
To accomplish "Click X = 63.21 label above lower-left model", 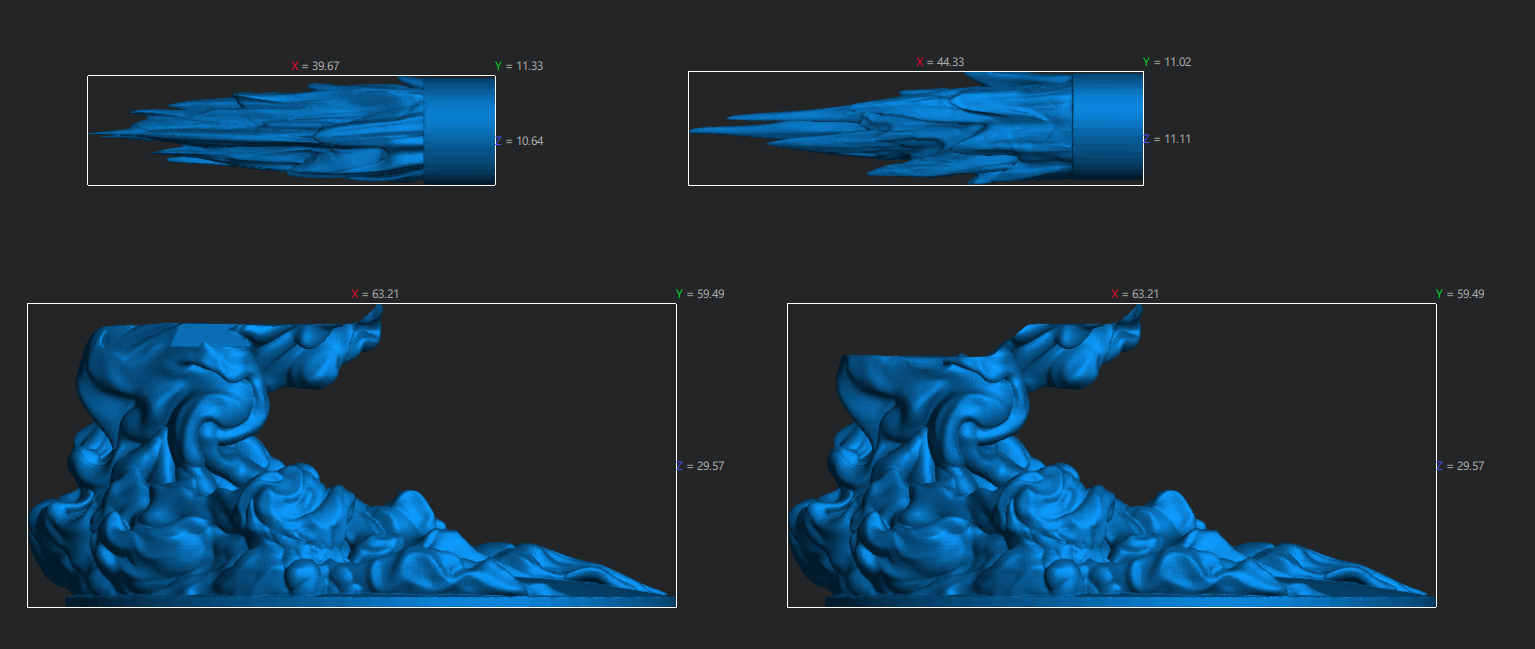I will pos(375,294).
